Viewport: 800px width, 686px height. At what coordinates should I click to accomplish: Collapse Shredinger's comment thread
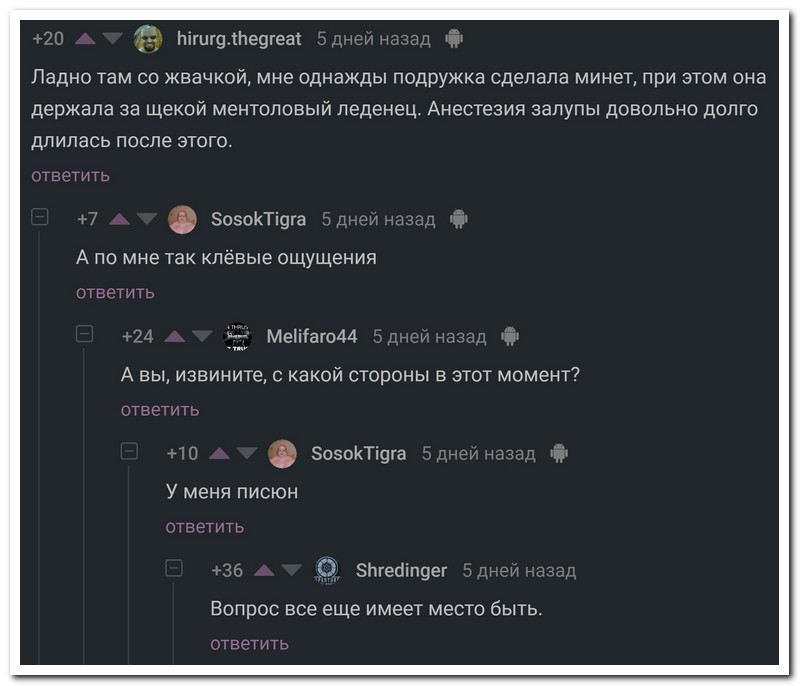click(x=174, y=568)
